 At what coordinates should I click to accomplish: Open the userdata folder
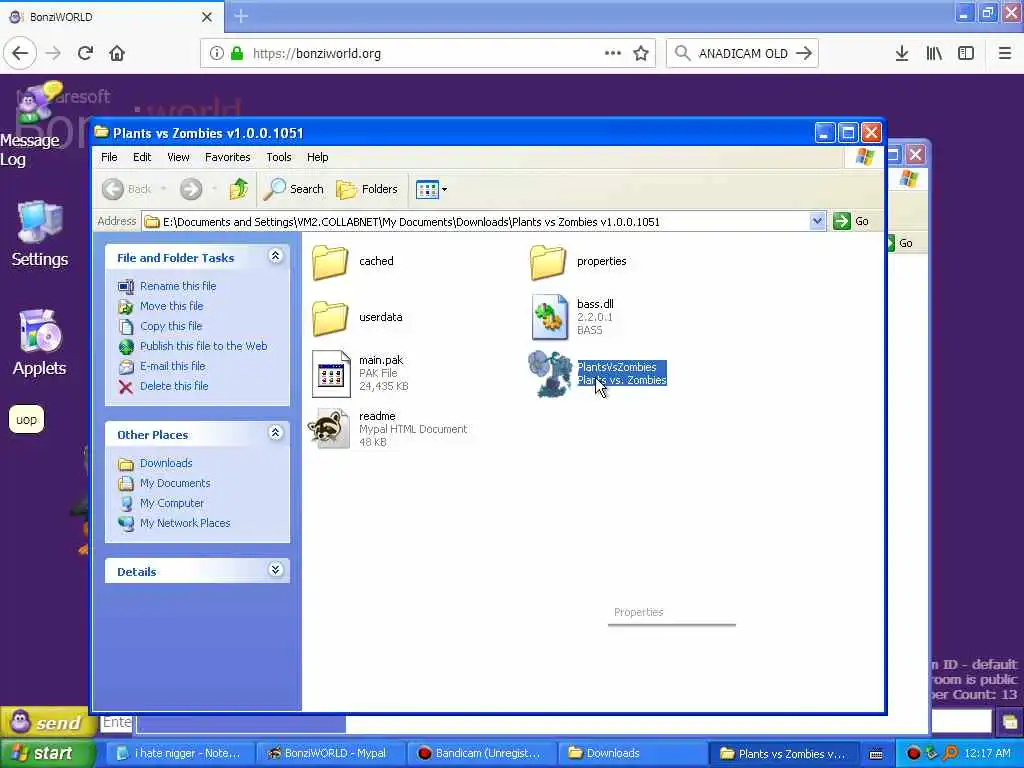330,317
